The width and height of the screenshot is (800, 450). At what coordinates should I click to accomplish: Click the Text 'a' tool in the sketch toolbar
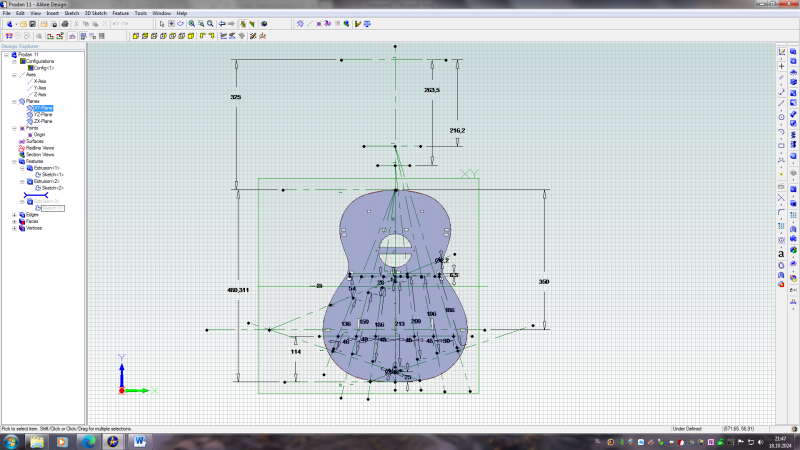coord(781,254)
